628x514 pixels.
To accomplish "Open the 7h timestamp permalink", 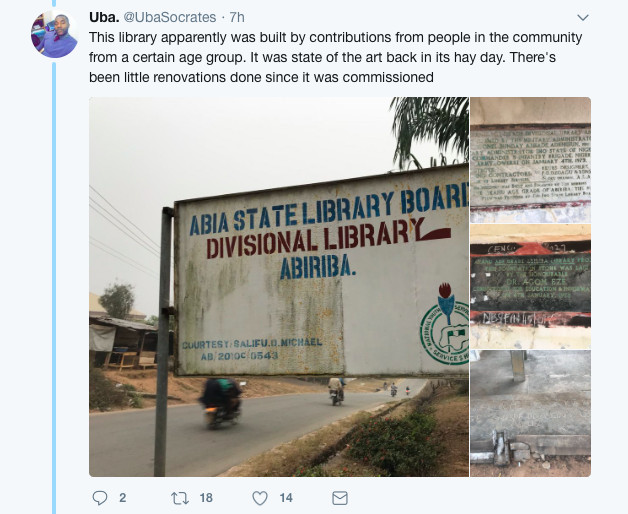I will (237, 17).
